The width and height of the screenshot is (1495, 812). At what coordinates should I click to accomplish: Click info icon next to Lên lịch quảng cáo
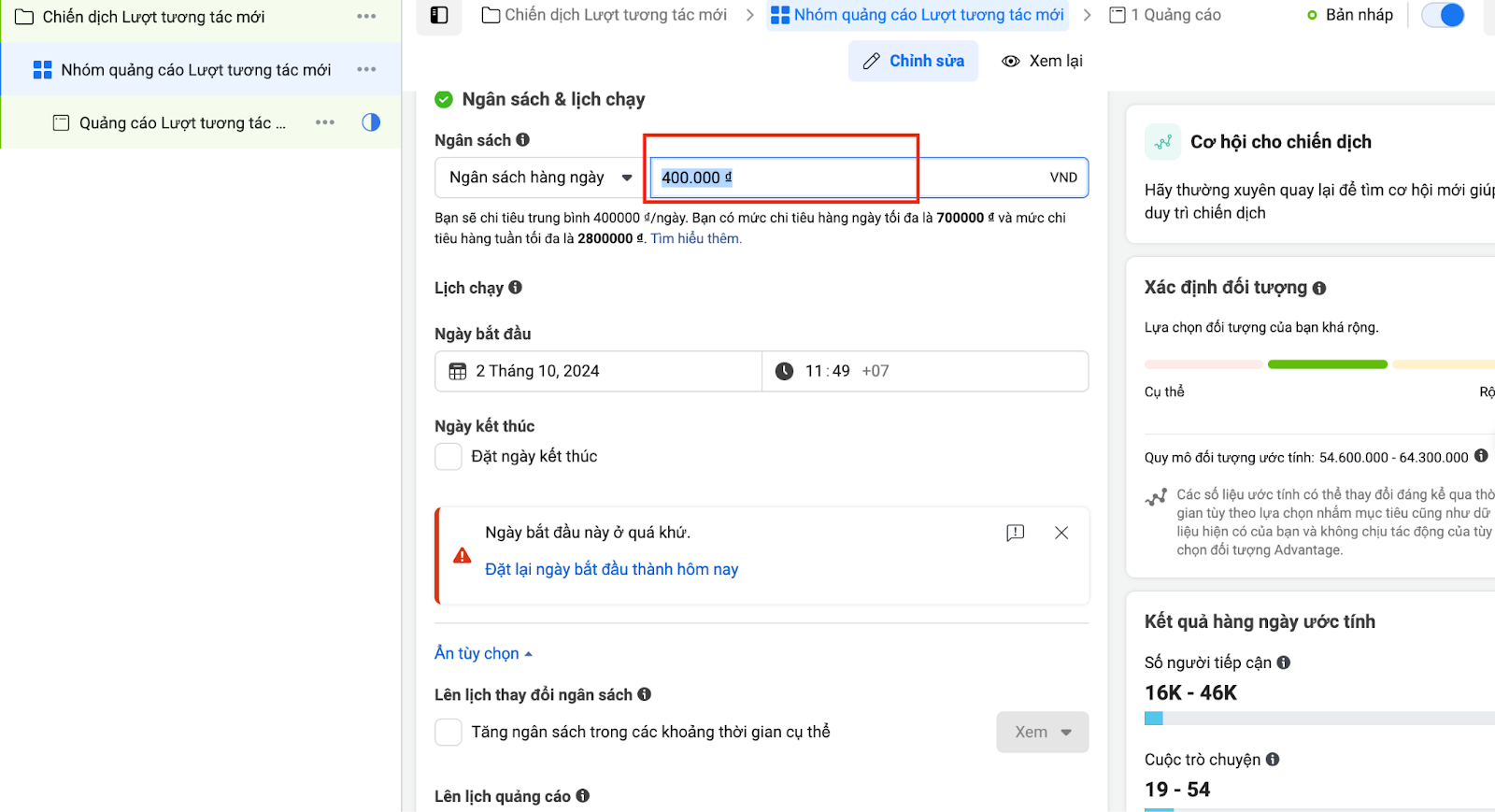point(583,795)
